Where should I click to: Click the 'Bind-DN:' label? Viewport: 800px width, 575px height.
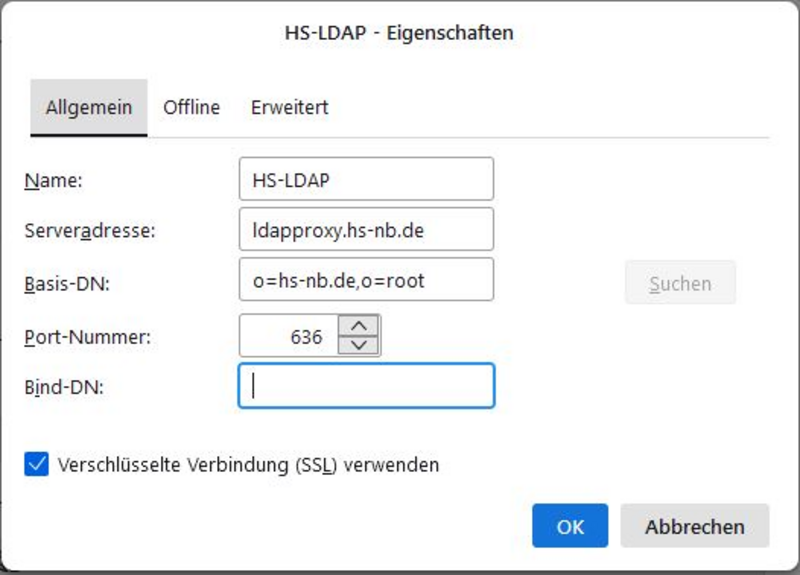[x=64, y=387]
